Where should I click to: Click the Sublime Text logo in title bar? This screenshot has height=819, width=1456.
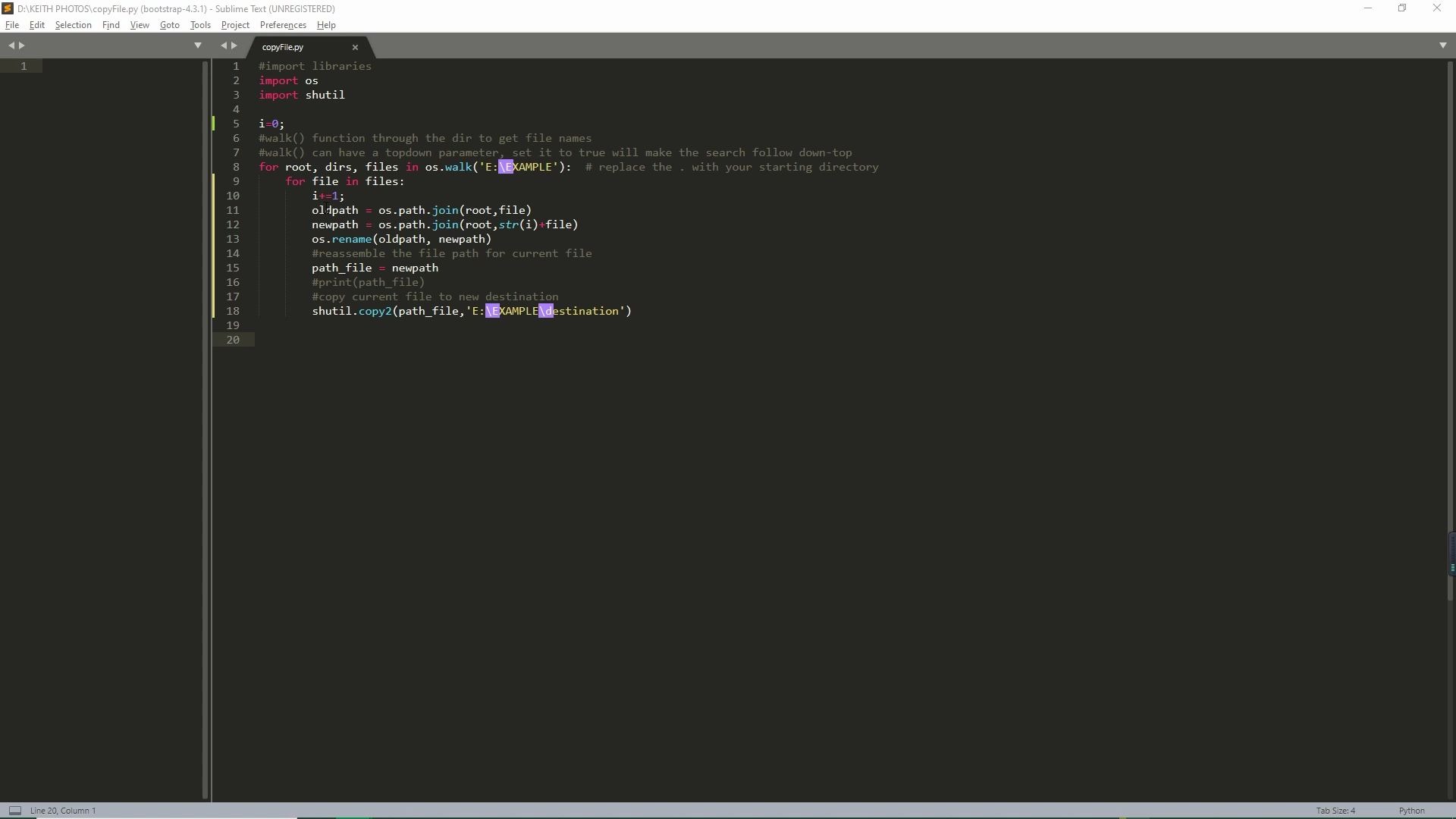(x=8, y=8)
